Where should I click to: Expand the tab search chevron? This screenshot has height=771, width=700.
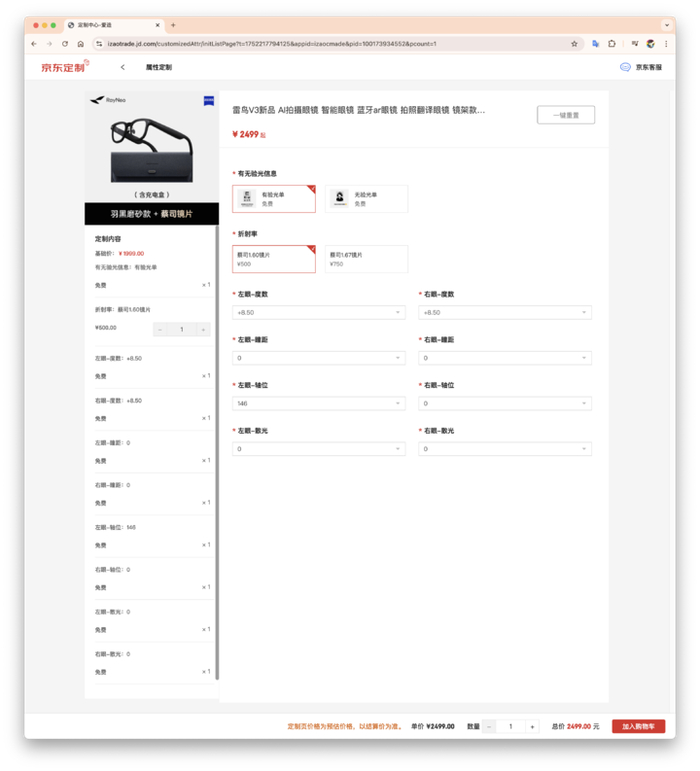667,25
